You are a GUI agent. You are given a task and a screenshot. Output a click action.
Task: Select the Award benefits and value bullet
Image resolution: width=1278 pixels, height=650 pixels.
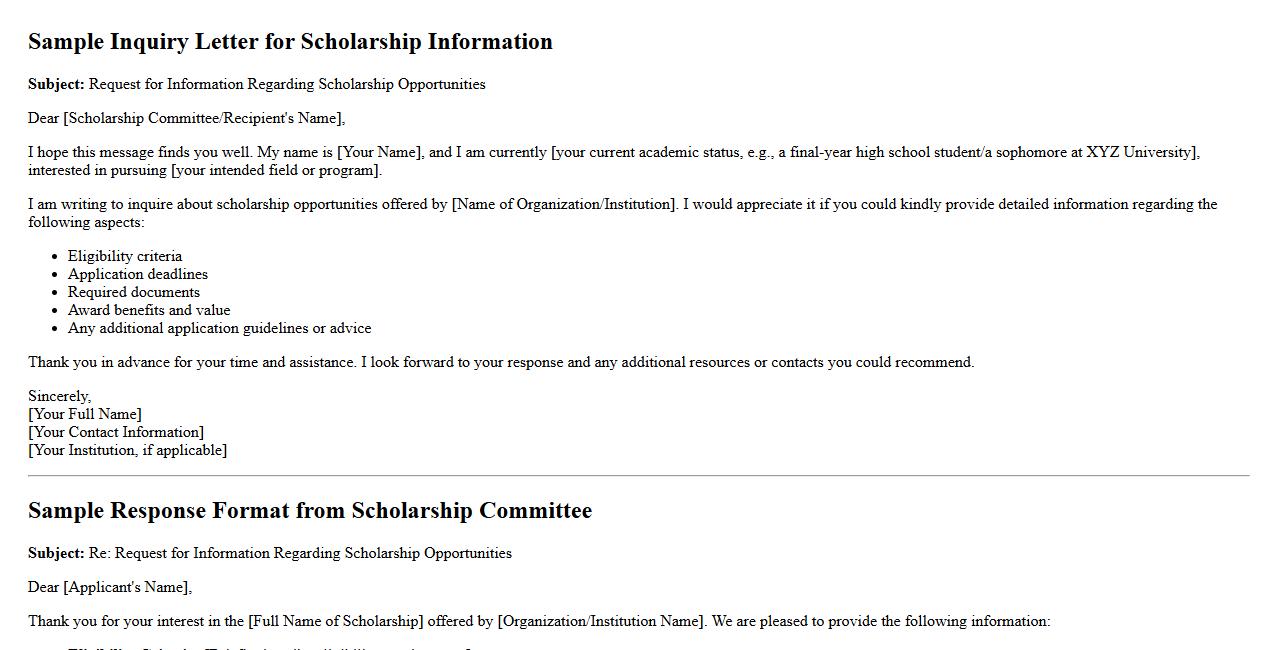tap(149, 310)
